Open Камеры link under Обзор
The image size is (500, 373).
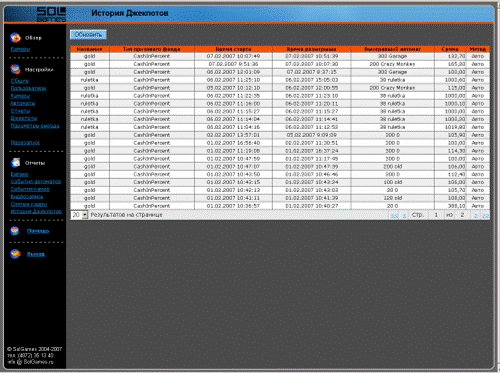click(20, 49)
